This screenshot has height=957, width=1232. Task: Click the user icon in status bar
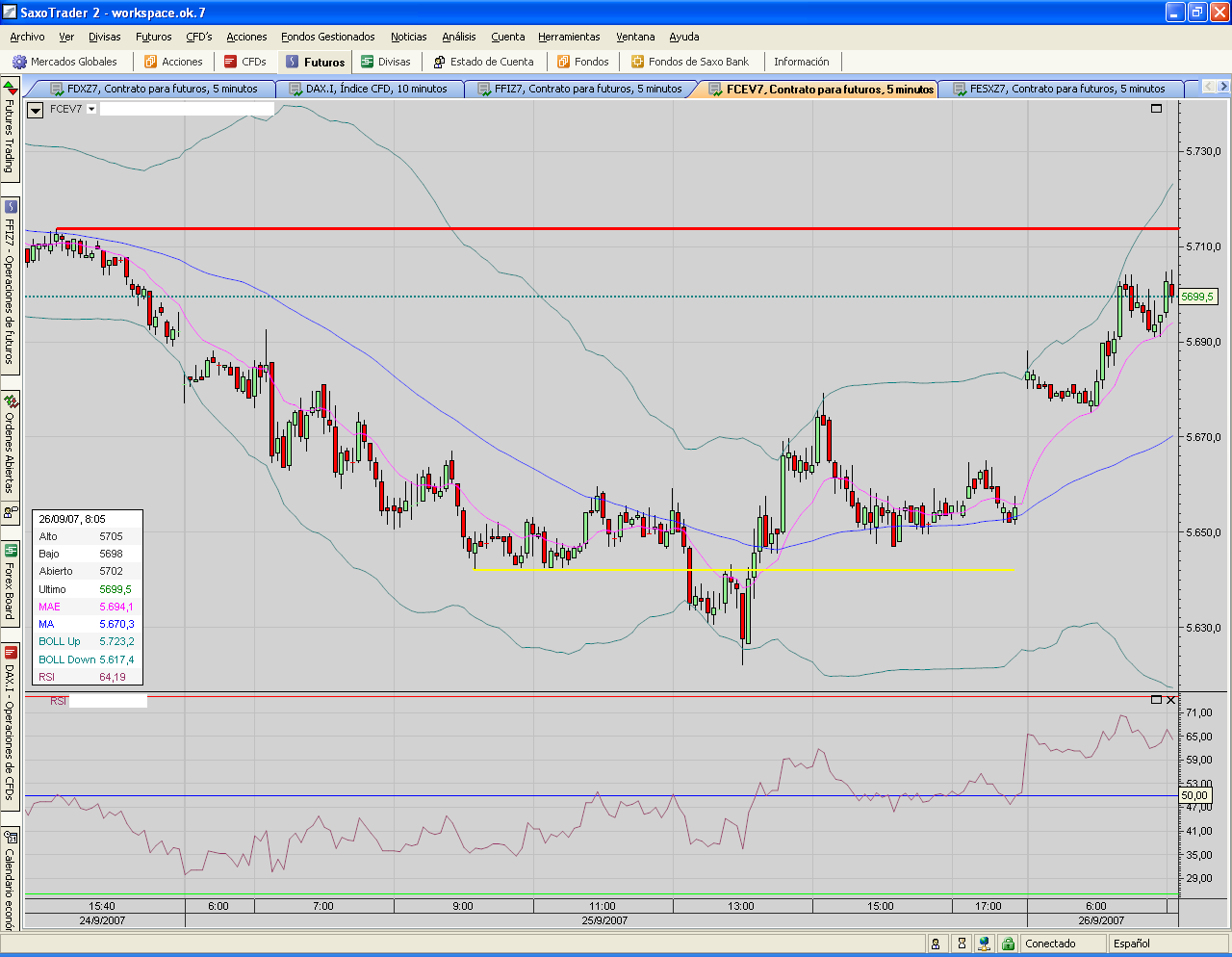(936, 944)
